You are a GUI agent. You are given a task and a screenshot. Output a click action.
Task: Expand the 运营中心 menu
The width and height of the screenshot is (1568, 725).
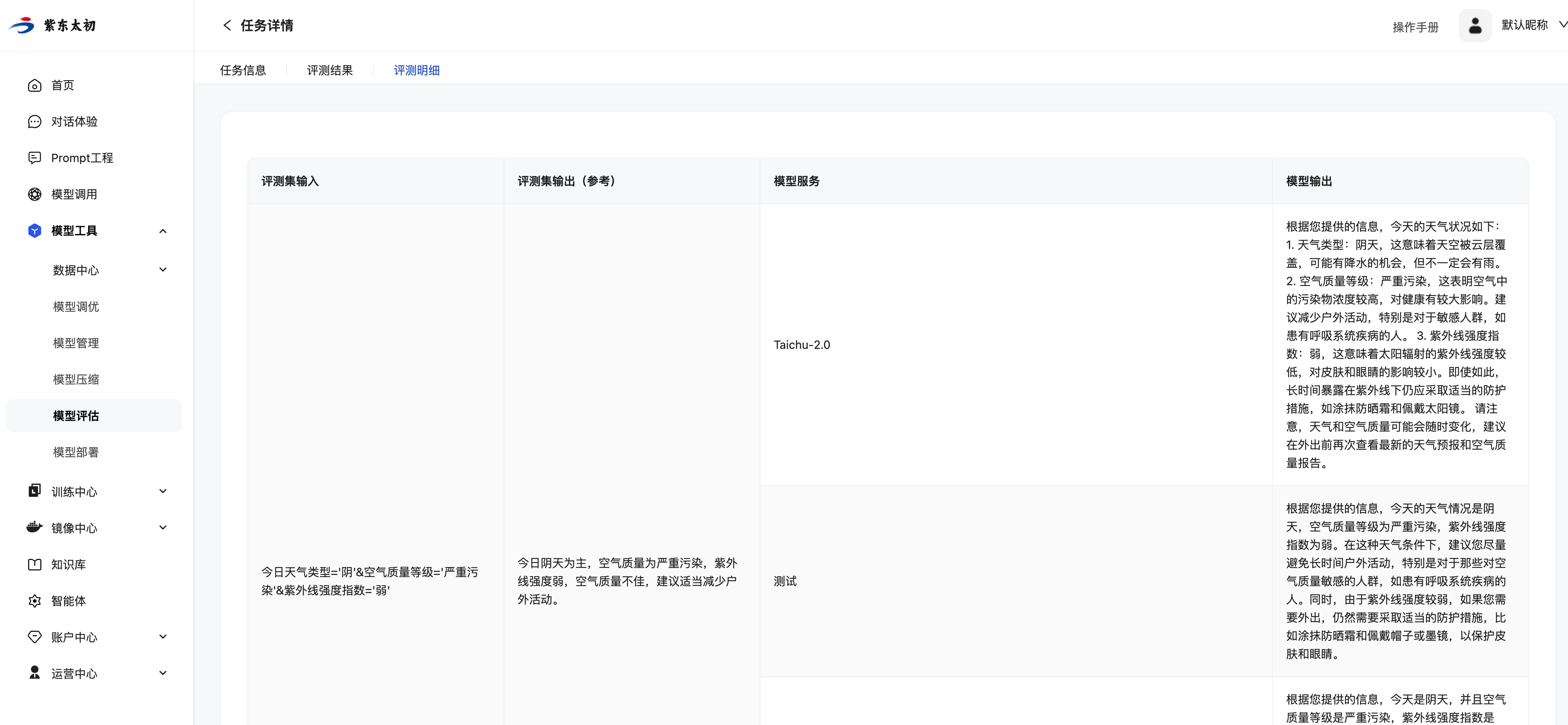tap(163, 673)
